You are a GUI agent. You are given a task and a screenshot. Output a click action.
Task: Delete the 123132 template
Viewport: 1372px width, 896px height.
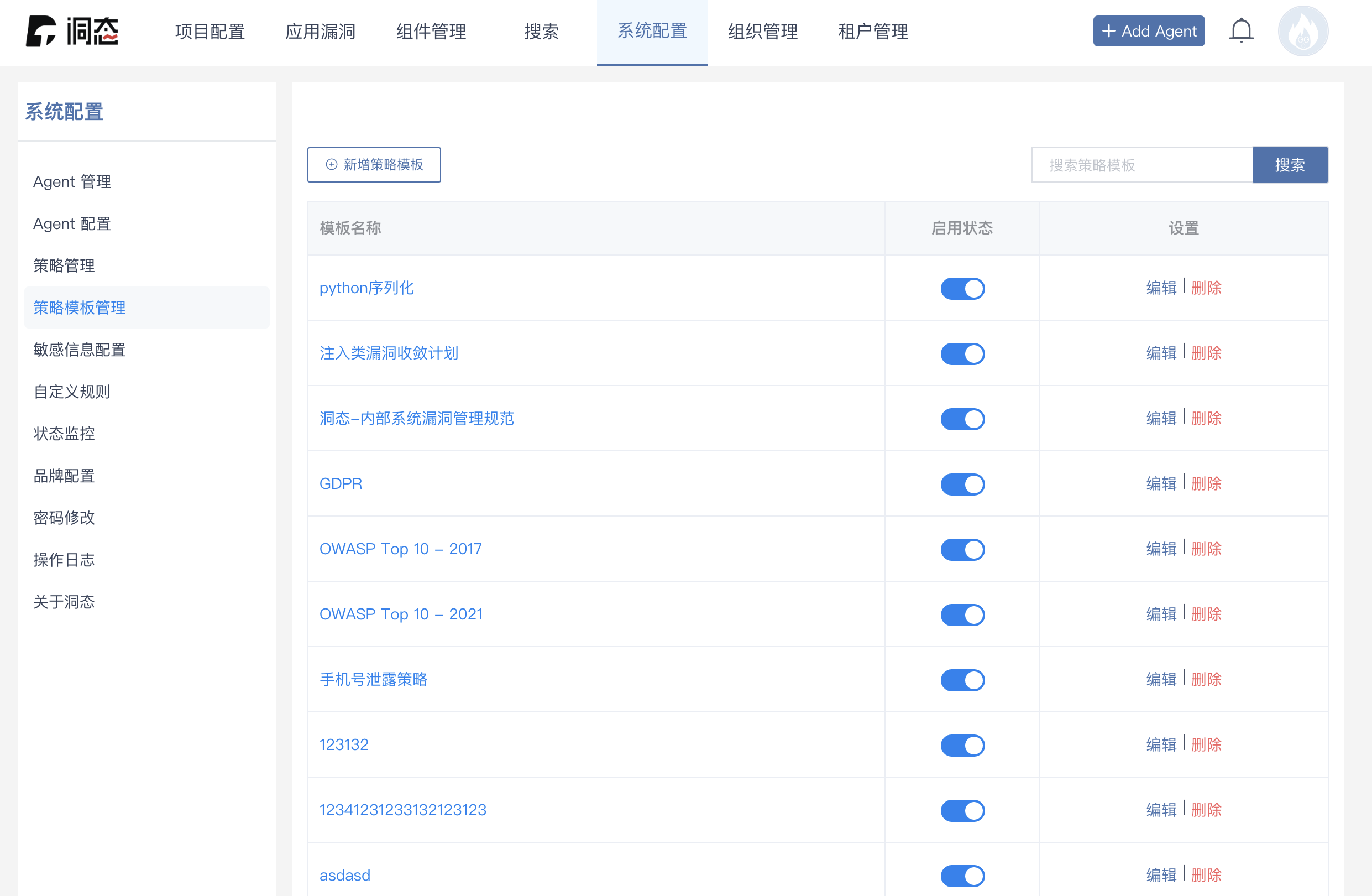(1206, 744)
